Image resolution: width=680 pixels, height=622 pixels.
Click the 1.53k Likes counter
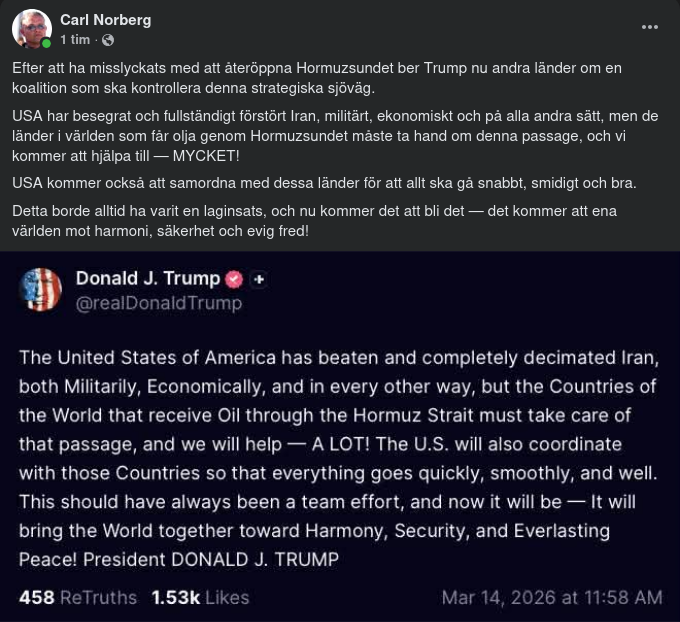(x=199, y=598)
